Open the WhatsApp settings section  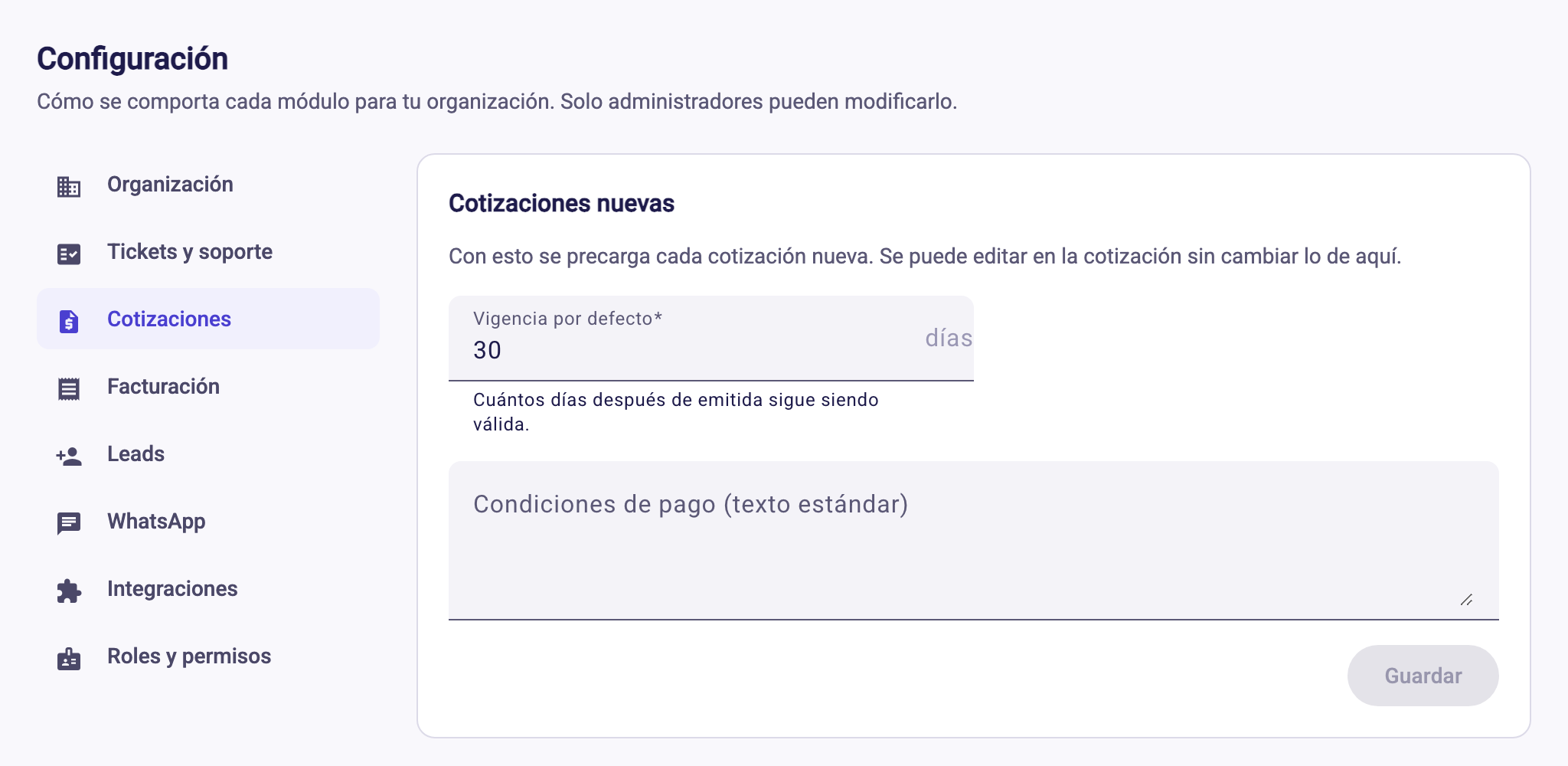click(208, 521)
